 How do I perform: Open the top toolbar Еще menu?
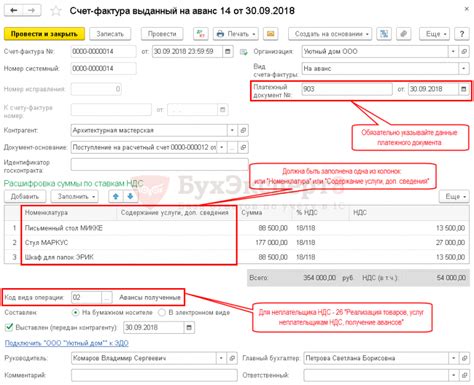(434, 34)
